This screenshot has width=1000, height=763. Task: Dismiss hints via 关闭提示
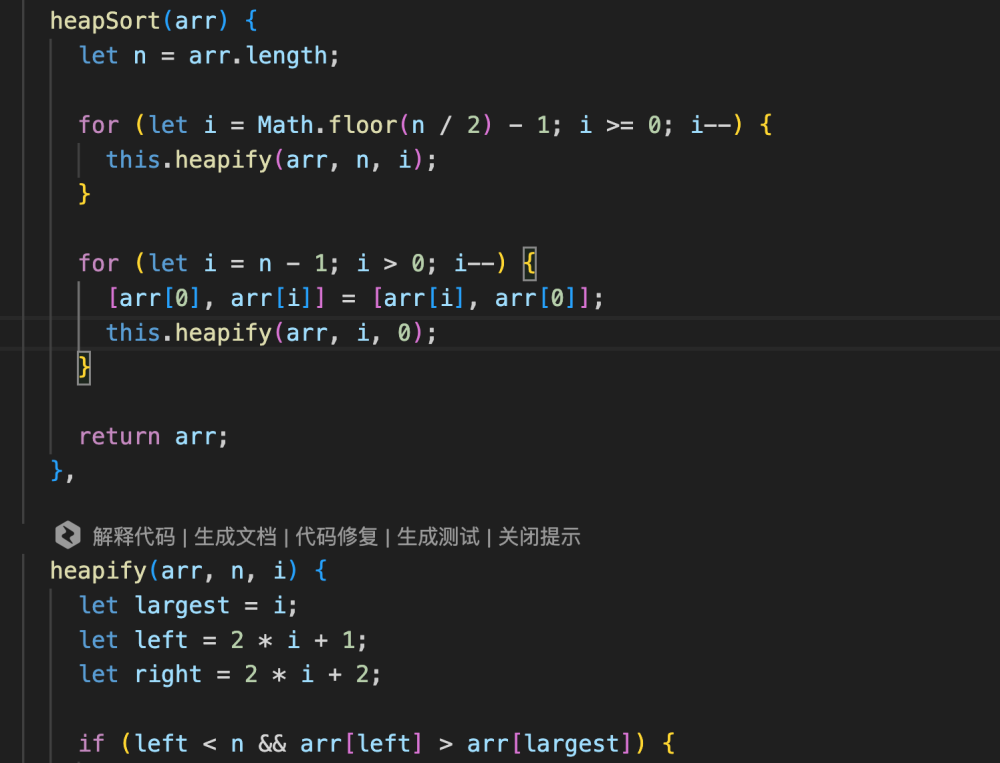(x=539, y=537)
